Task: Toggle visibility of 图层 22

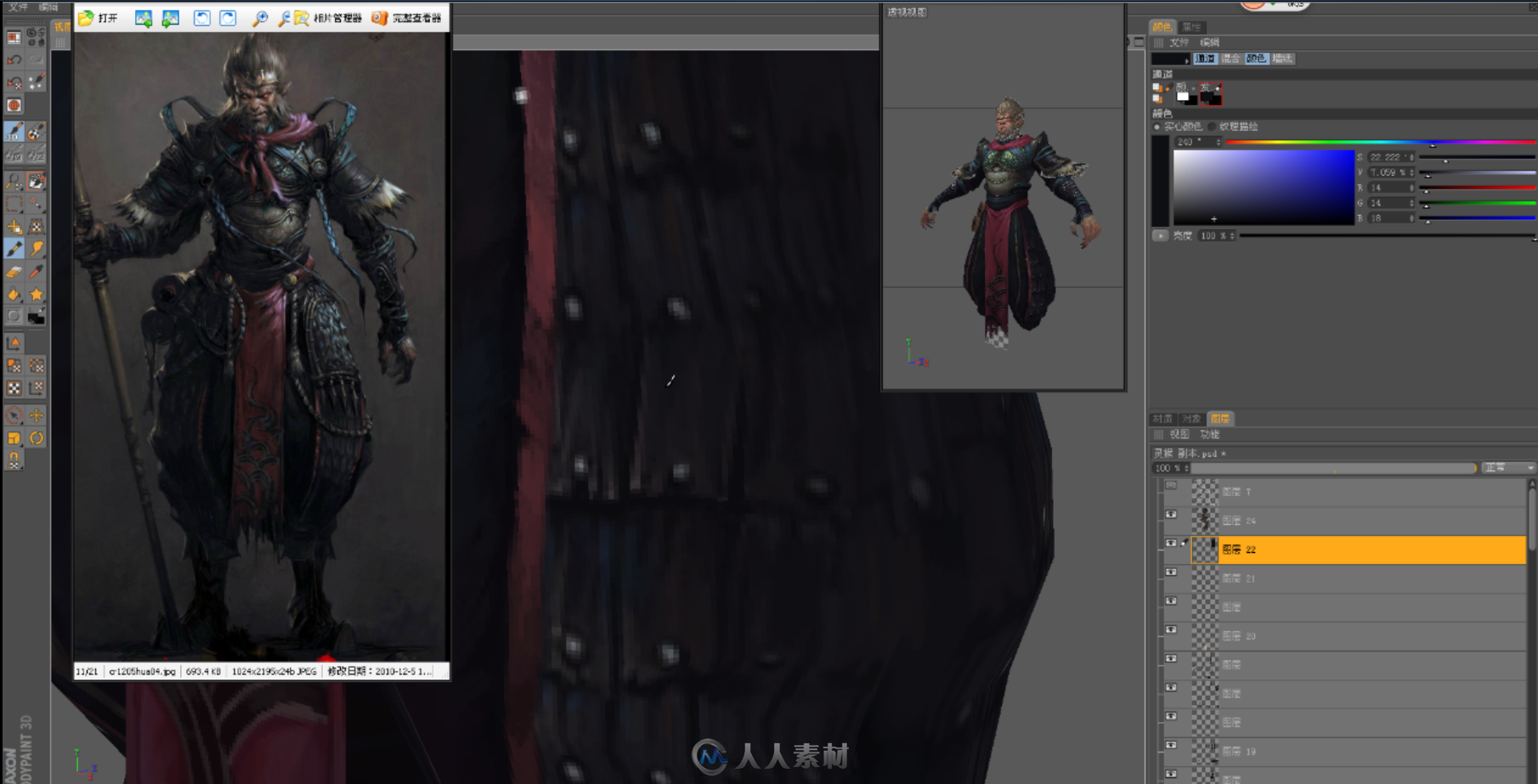Action: pyautogui.click(x=1171, y=544)
